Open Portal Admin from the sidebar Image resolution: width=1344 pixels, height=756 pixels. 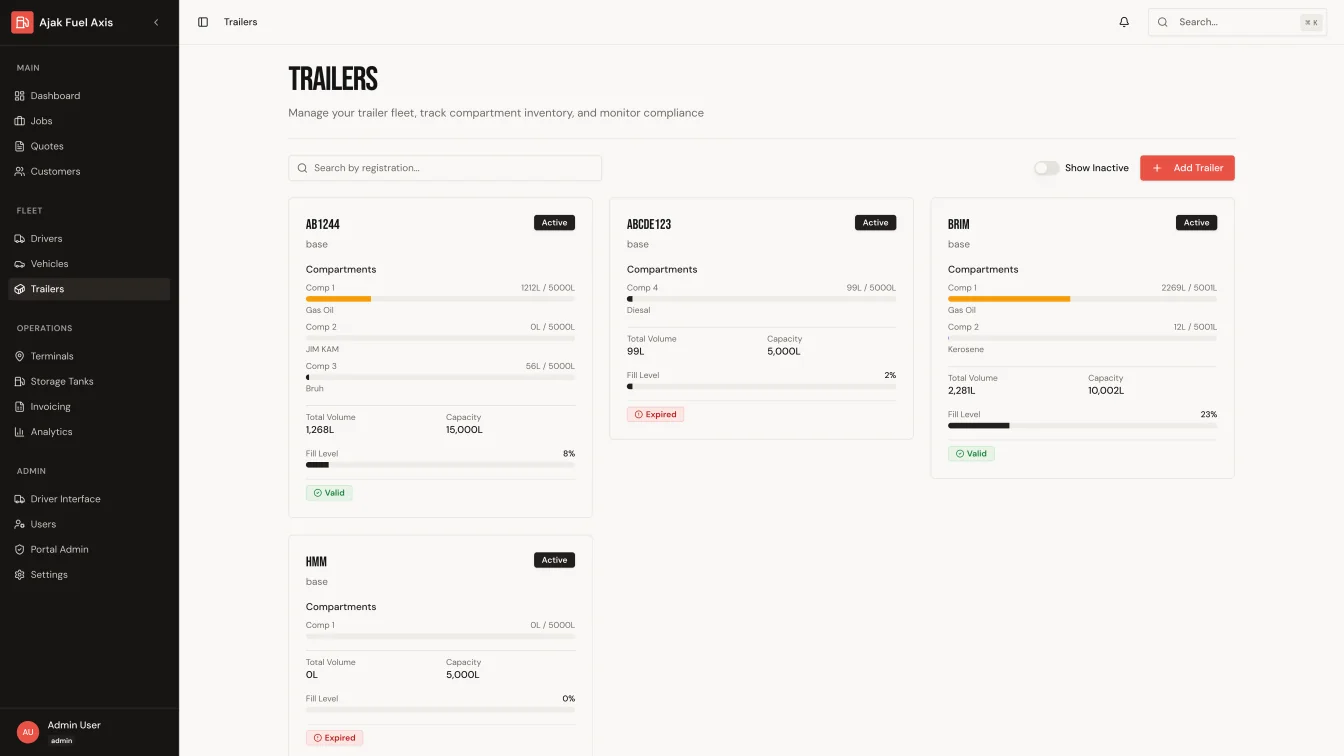tap(58, 549)
